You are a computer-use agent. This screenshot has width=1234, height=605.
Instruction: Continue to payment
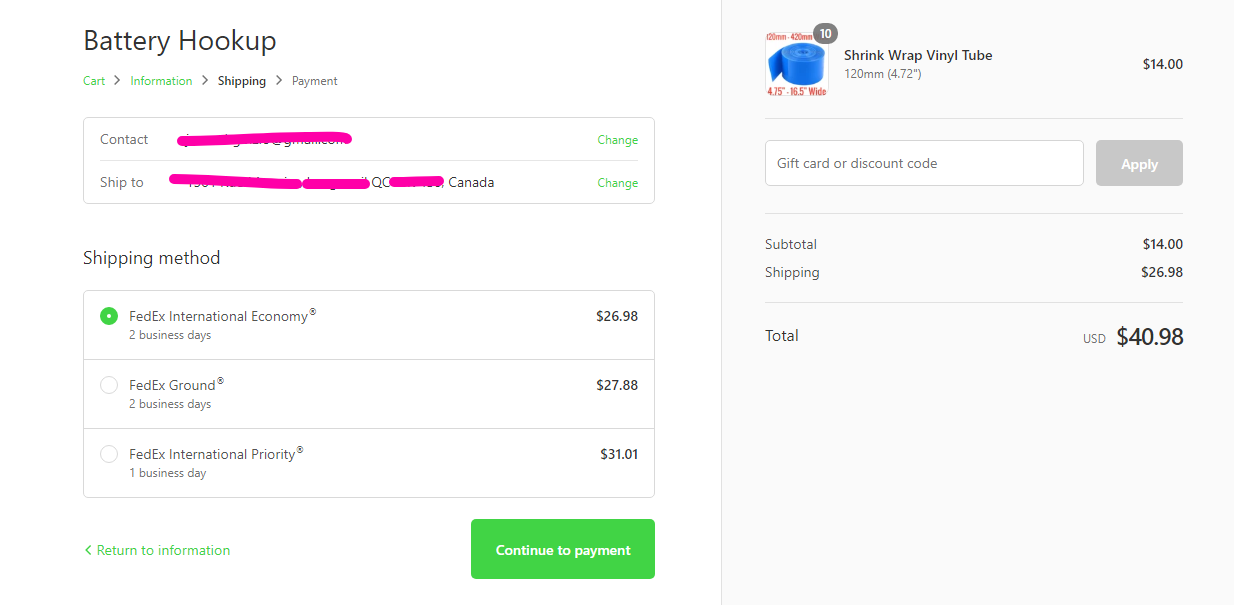pos(563,549)
